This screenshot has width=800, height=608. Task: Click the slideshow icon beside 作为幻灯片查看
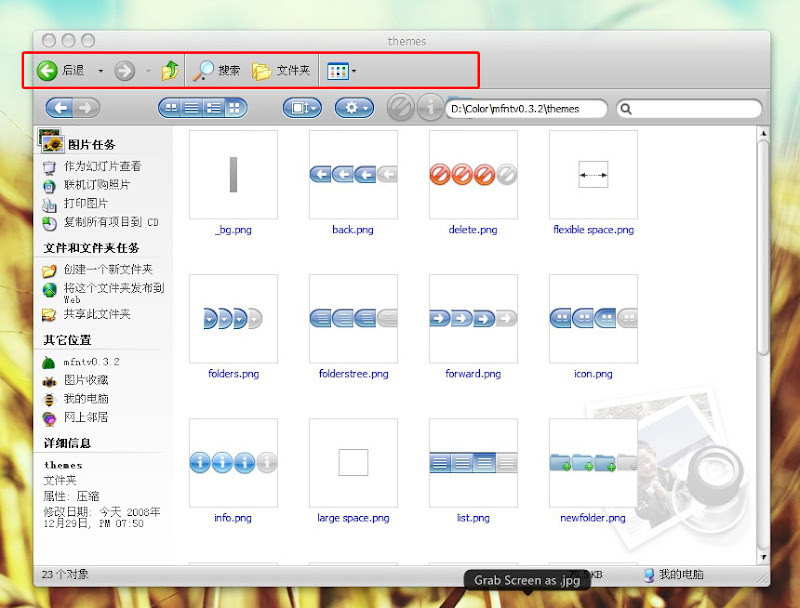coord(49,167)
